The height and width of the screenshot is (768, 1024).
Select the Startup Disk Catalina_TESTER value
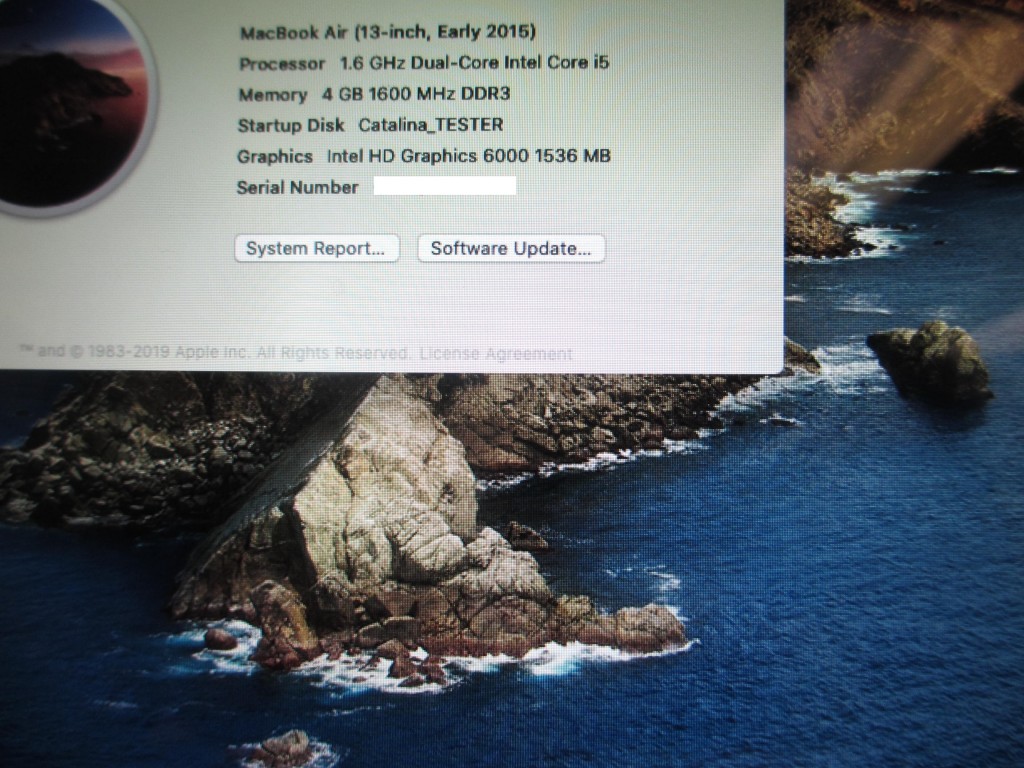tap(430, 125)
